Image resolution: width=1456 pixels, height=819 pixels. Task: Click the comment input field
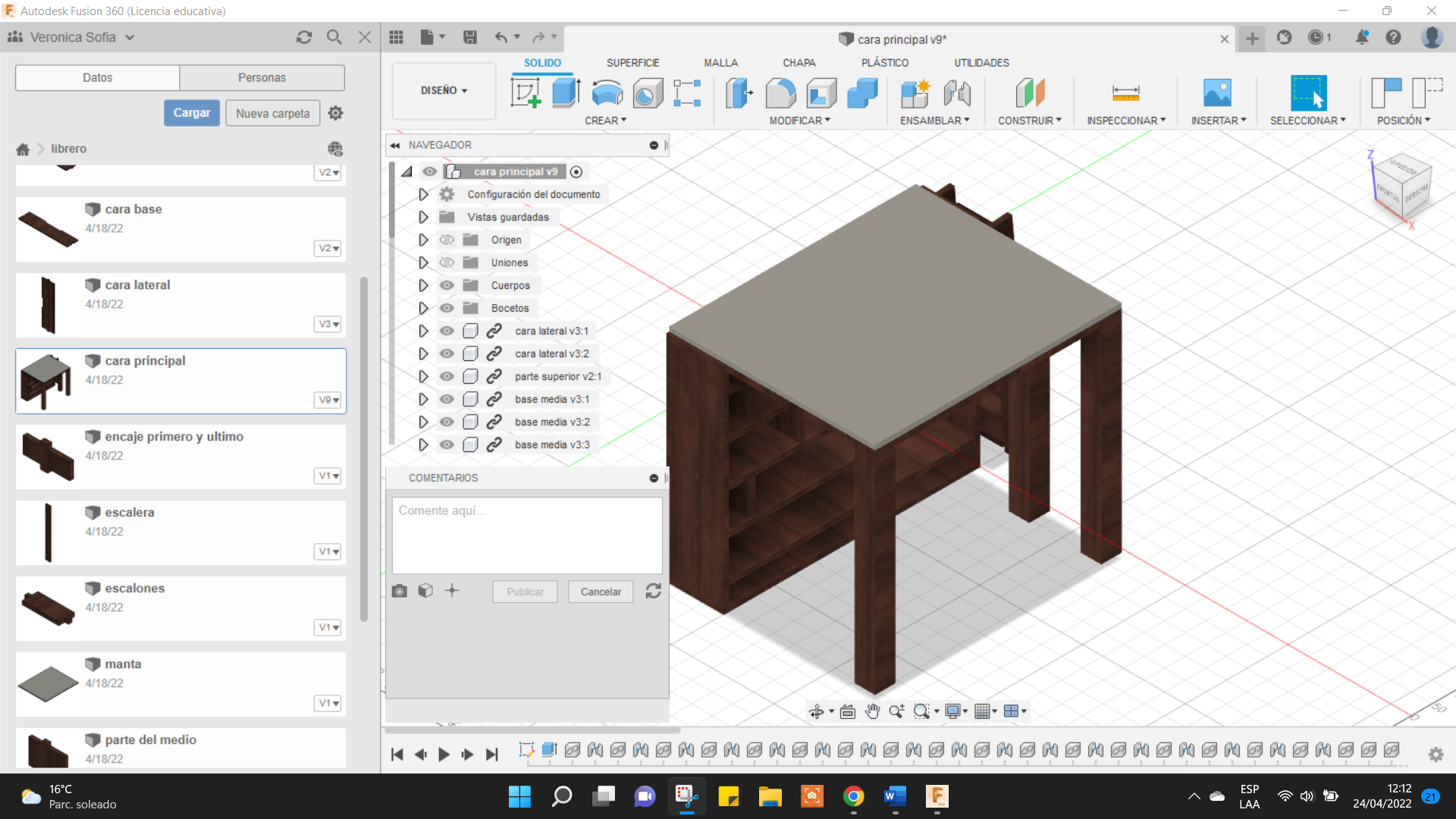coord(526,535)
